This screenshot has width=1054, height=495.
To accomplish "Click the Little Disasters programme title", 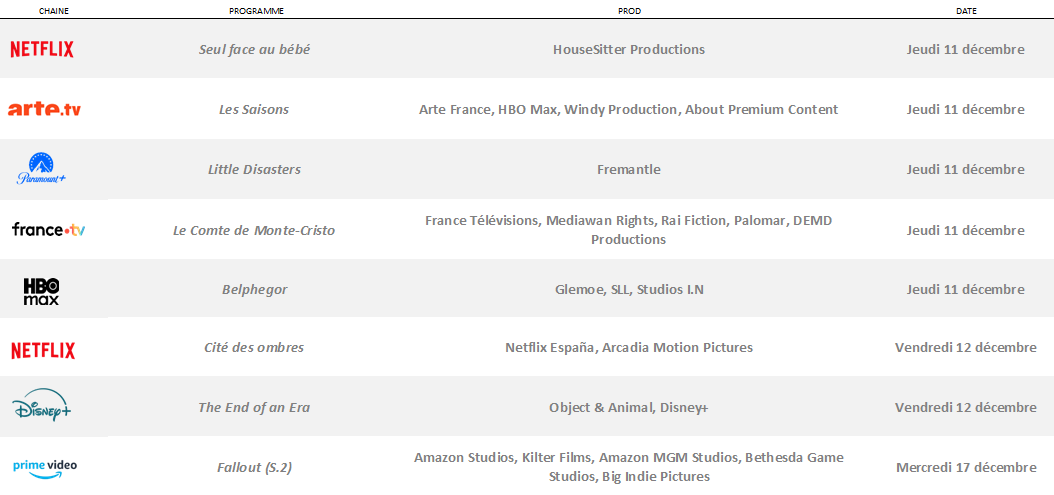I will 254,169.
